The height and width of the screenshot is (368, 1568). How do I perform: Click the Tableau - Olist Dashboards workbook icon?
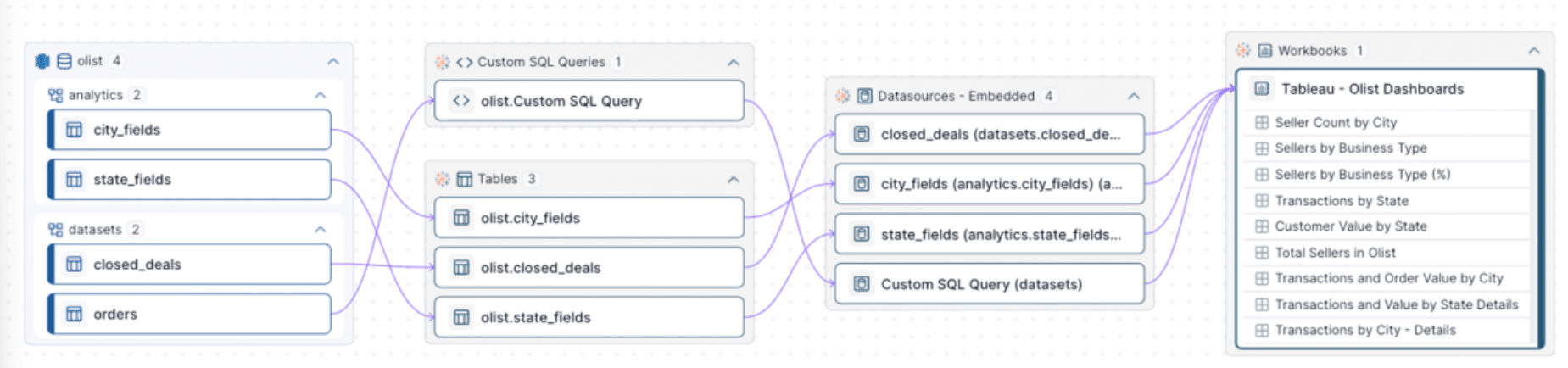[1262, 89]
